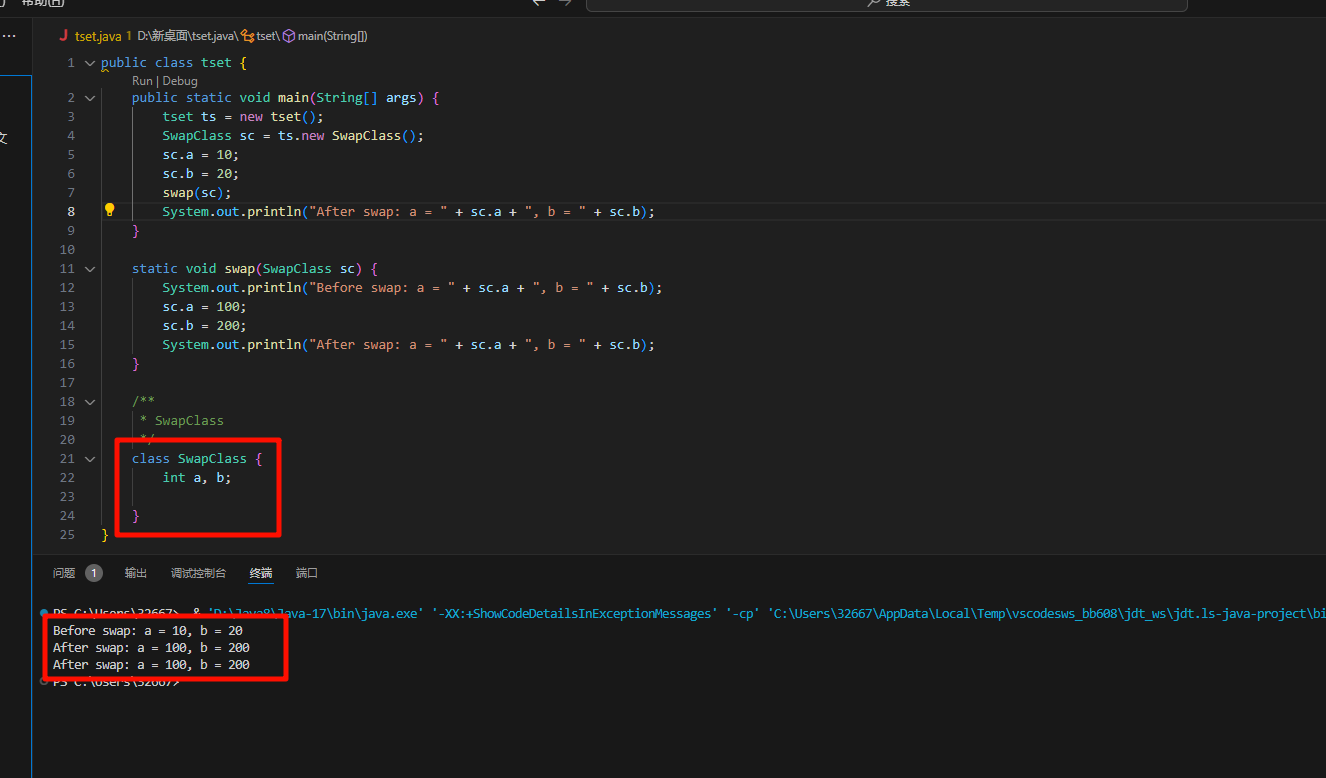
Task: Click the Java file icon in breadcrumb
Action: 63,36
